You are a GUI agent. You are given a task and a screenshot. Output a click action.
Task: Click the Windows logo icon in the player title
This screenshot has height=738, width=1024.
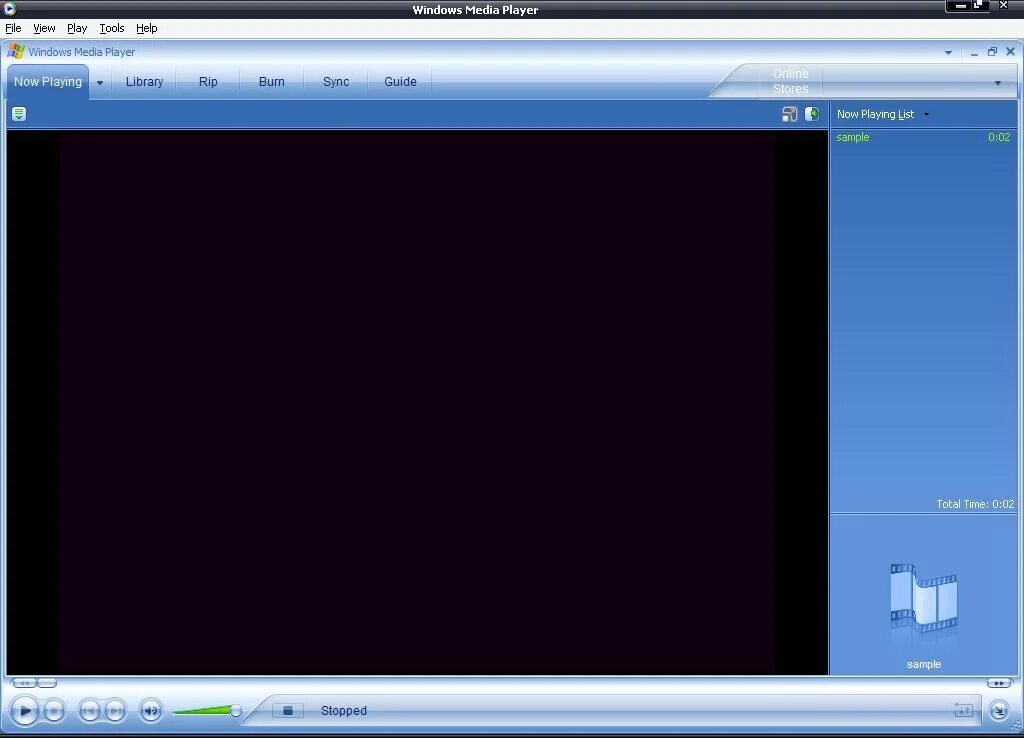tap(16, 51)
